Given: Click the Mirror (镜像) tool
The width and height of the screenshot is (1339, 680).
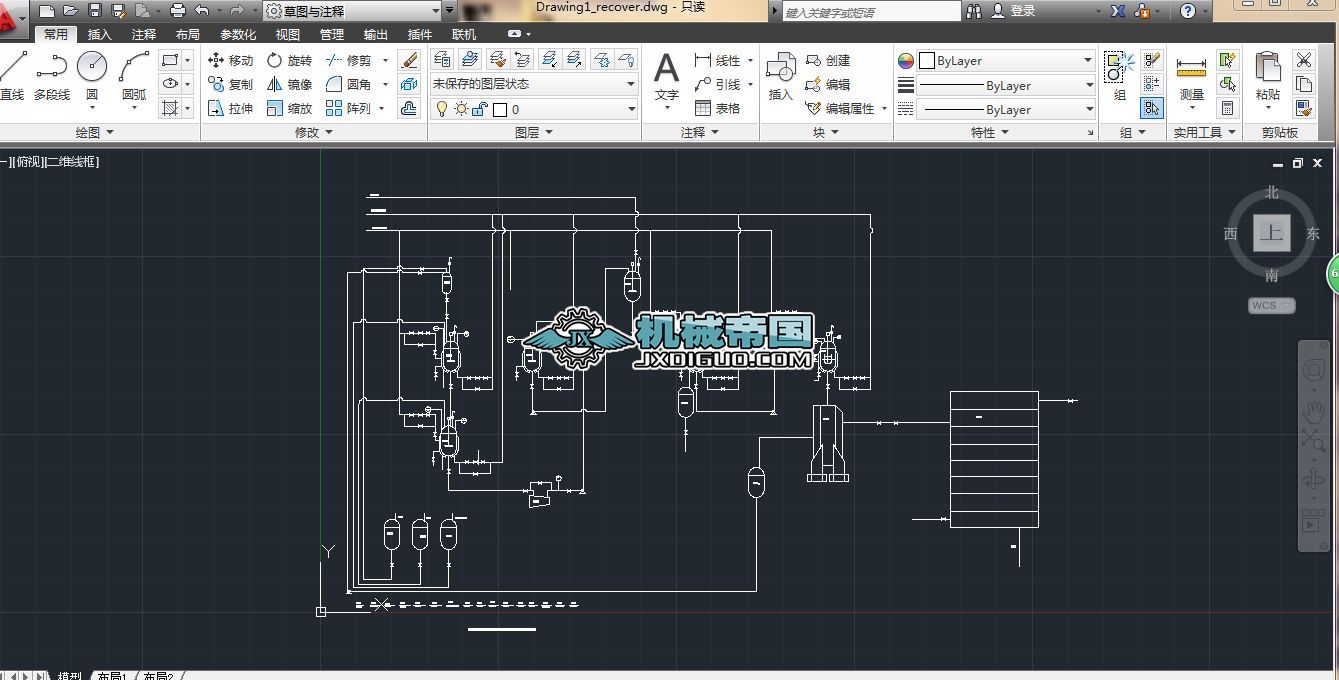Looking at the screenshot, I should (x=289, y=85).
